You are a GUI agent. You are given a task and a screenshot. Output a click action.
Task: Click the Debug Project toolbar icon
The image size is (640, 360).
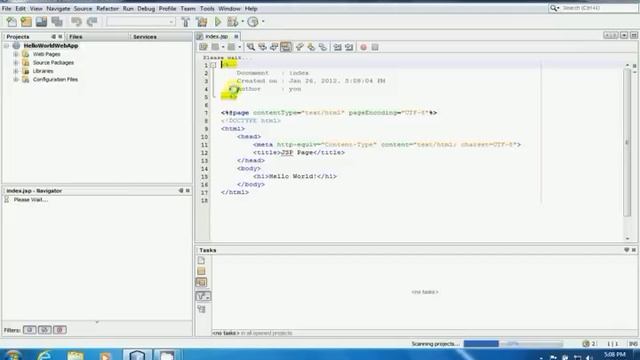tap(233, 22)
